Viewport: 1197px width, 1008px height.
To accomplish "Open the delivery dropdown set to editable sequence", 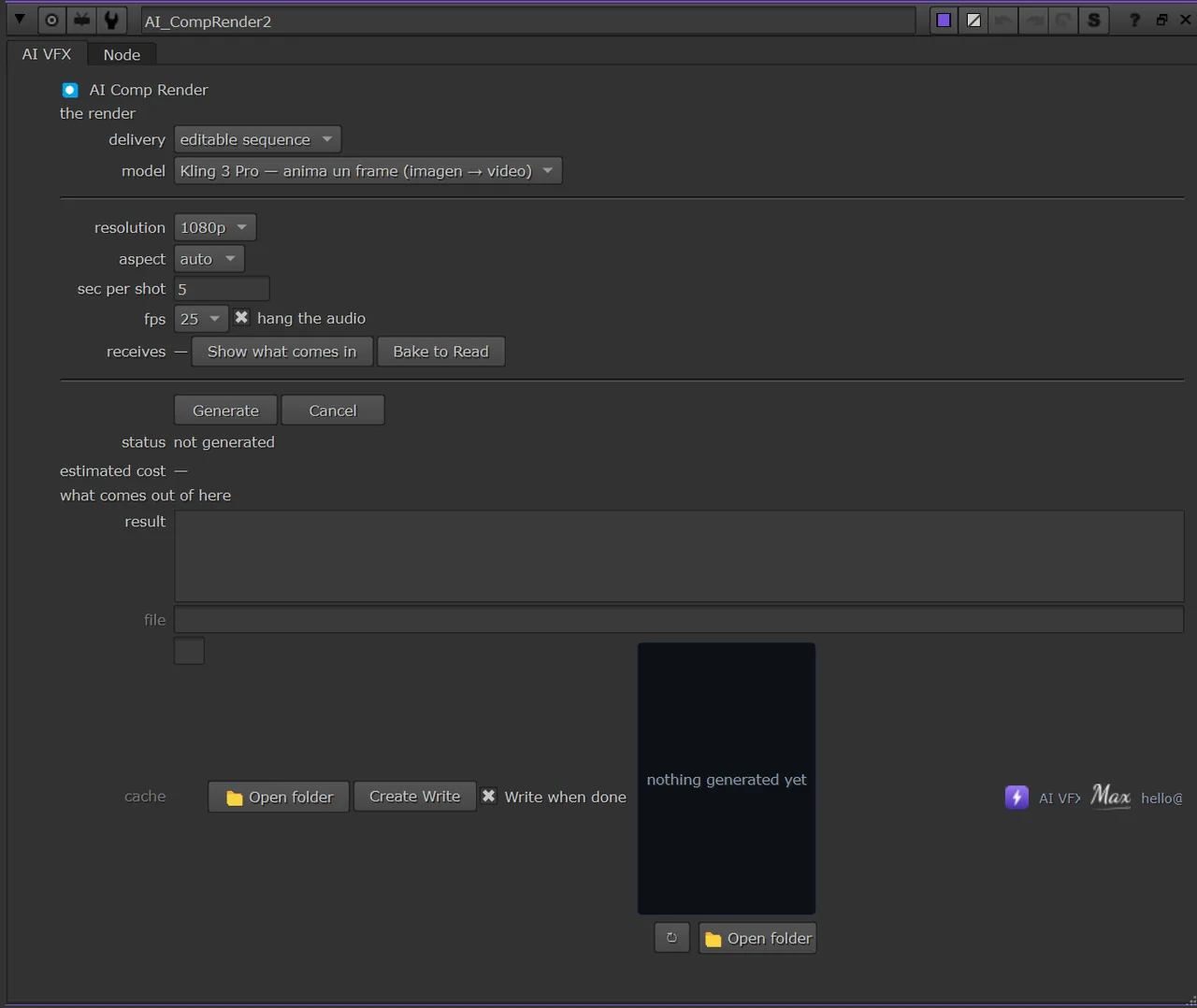I will (x=257, y=139).
